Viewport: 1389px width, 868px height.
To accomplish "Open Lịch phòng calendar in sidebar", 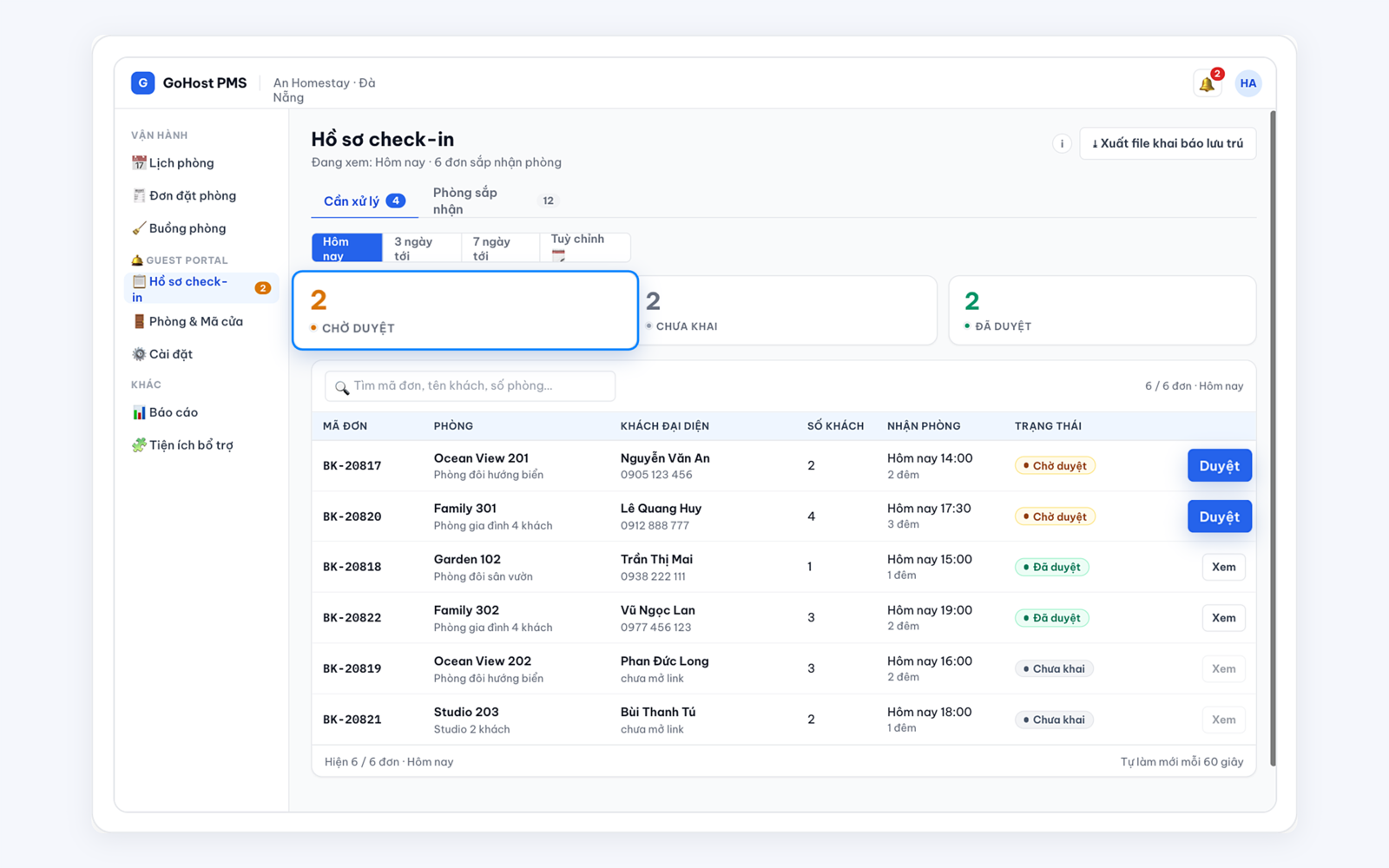I will pyautogui.click(x=173, y=162).
